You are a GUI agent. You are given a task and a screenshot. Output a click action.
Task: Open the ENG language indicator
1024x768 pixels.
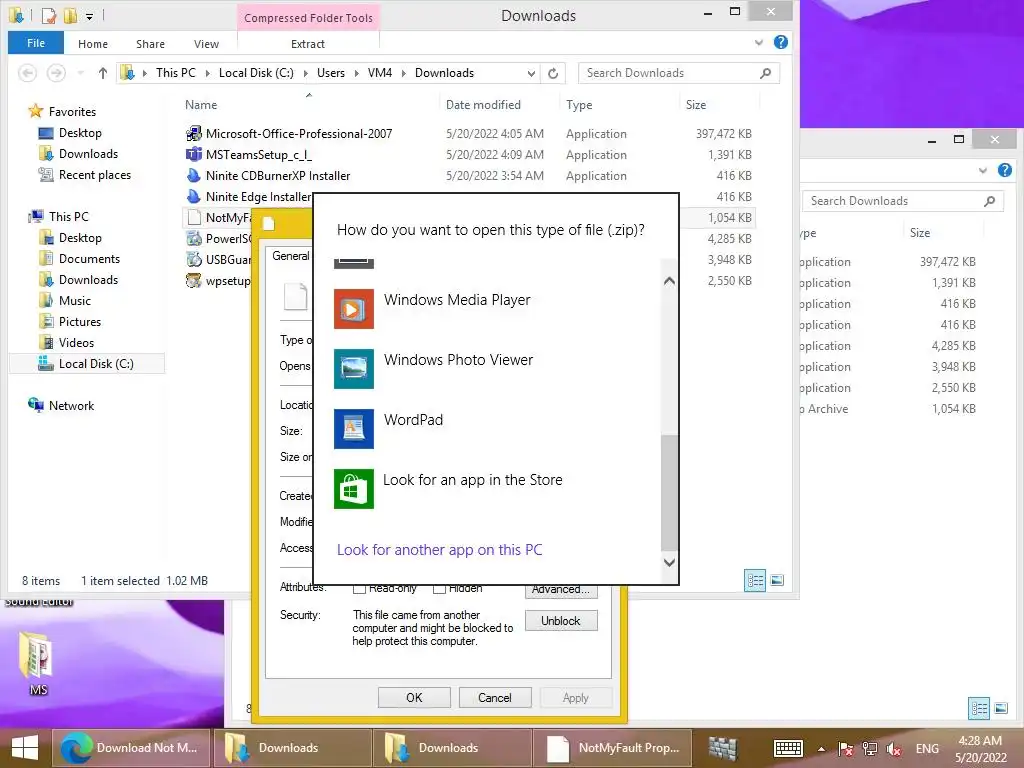tap(927, 749)
